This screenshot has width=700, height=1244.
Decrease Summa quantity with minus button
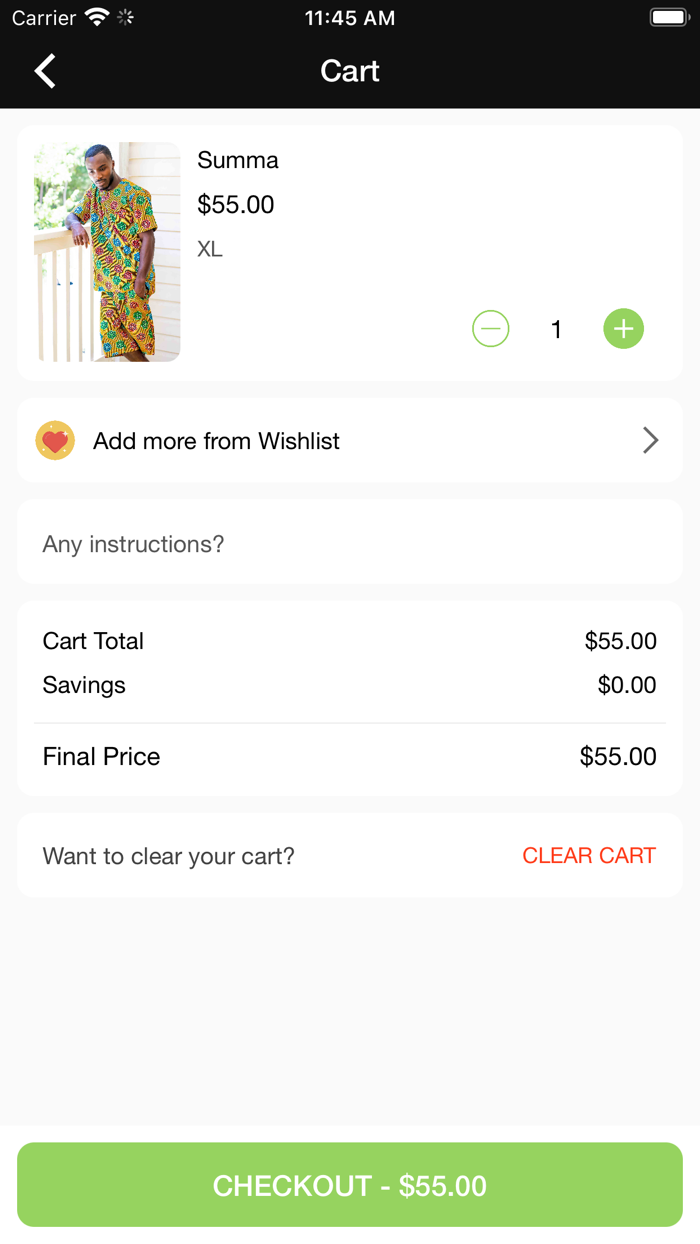click(491, 329)
